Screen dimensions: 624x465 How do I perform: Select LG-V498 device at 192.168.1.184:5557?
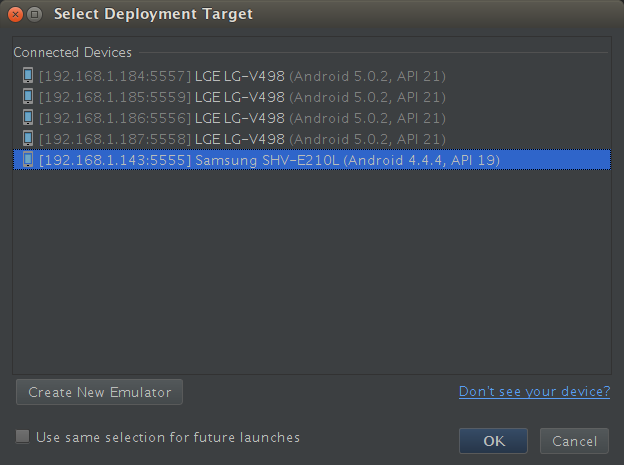312,76
